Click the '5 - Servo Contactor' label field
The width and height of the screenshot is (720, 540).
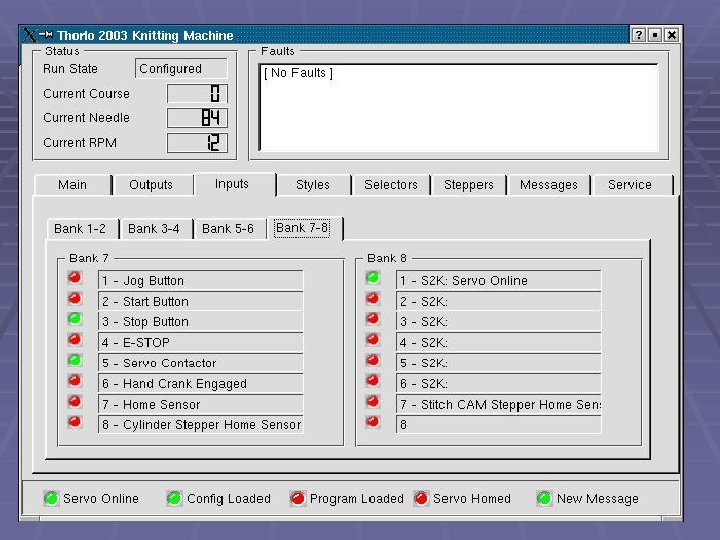pyautogui.click(x=201, y=363)
